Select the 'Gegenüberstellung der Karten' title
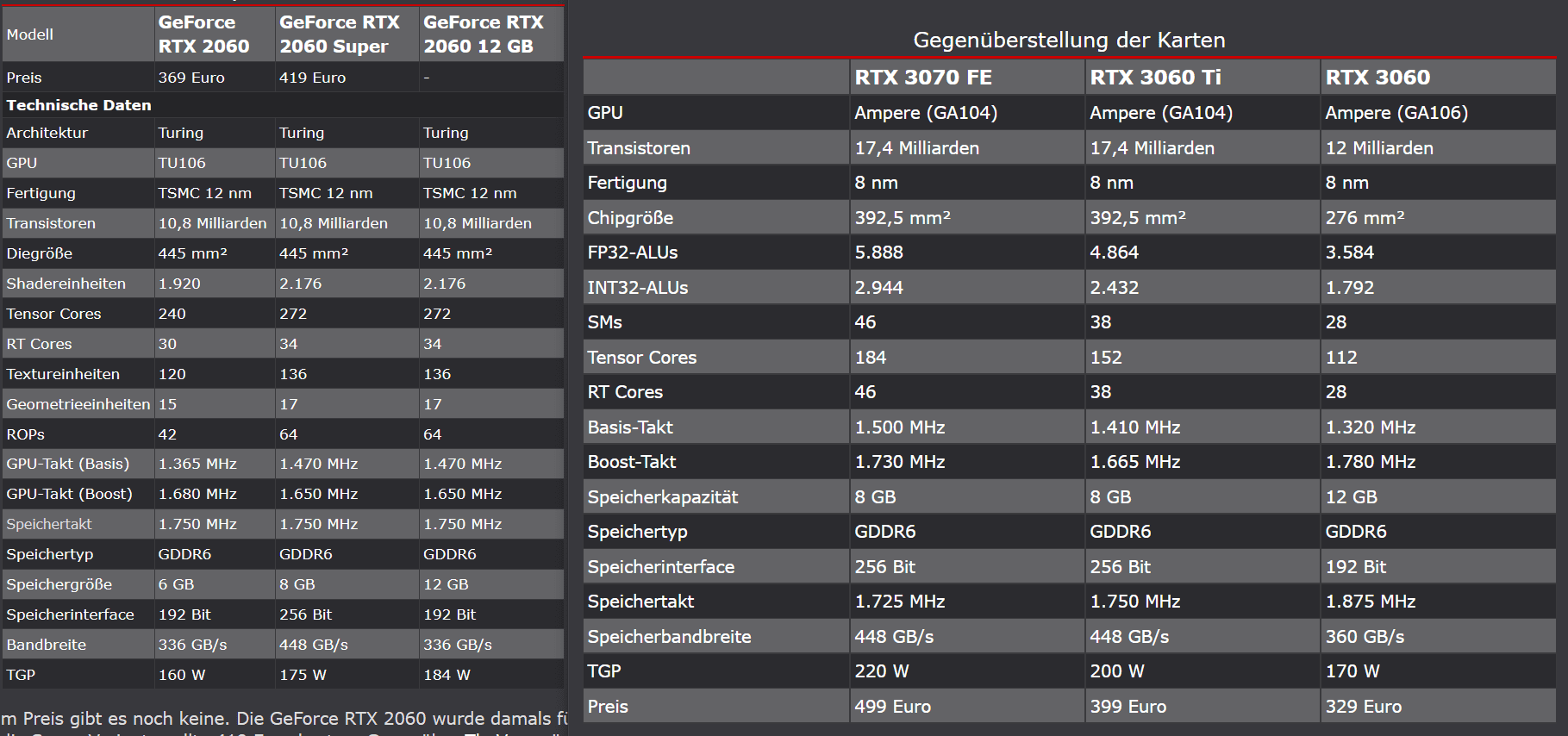 (1069, 40)
